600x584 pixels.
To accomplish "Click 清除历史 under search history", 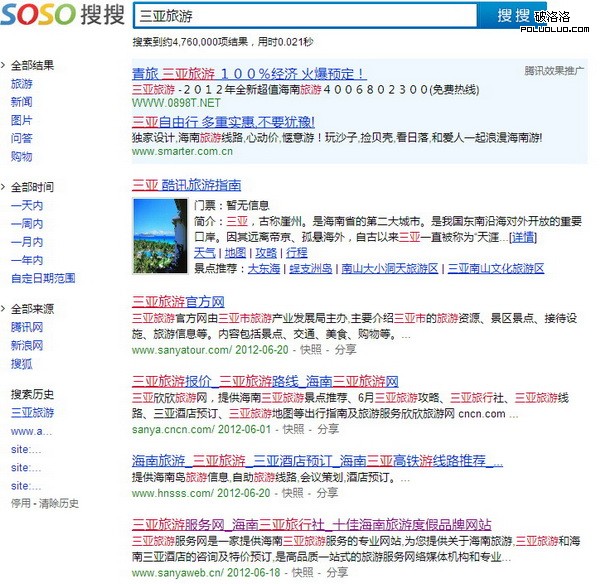I will coord(59,503).
